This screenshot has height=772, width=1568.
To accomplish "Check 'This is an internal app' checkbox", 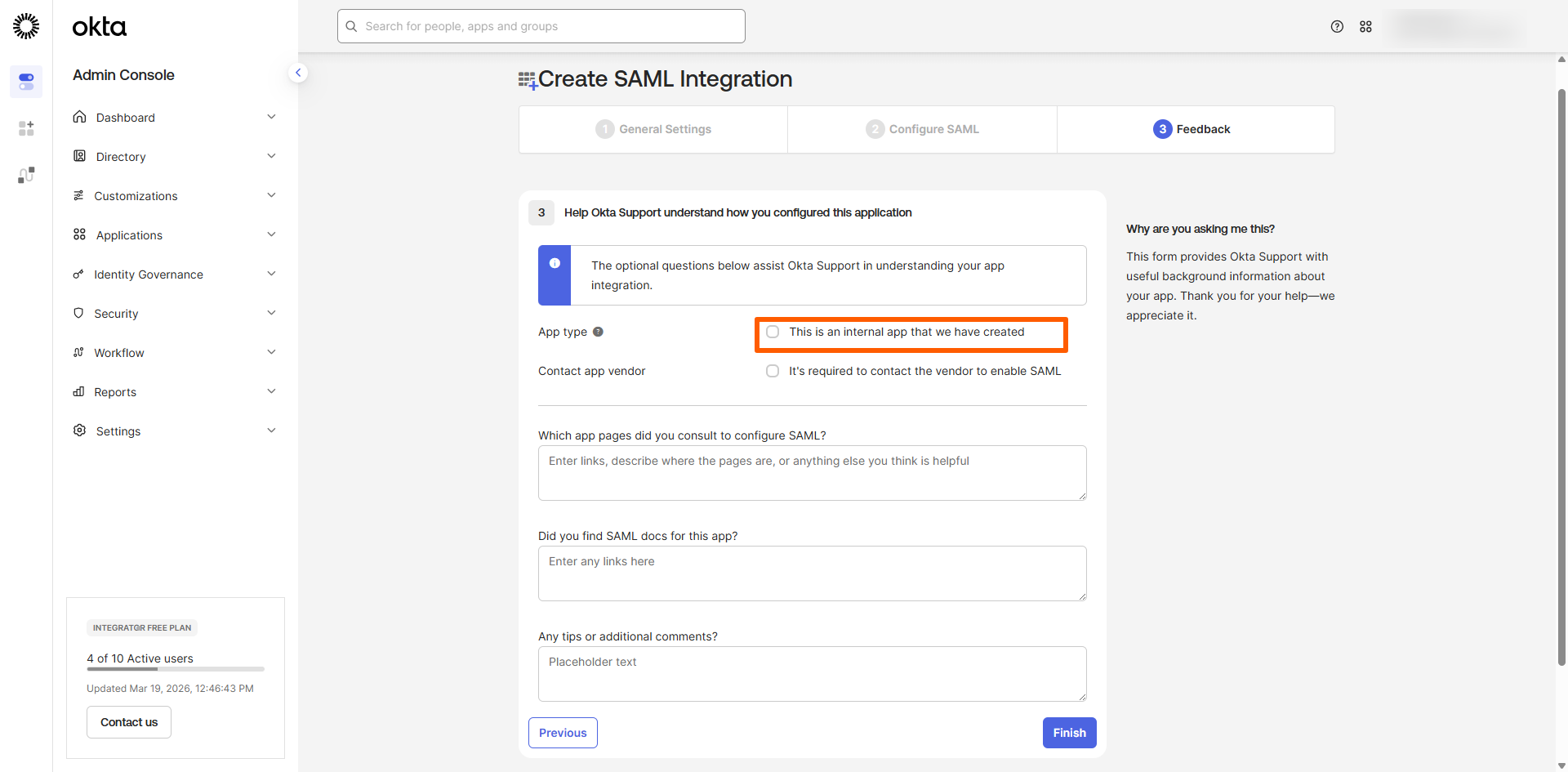I will (773, 332).
